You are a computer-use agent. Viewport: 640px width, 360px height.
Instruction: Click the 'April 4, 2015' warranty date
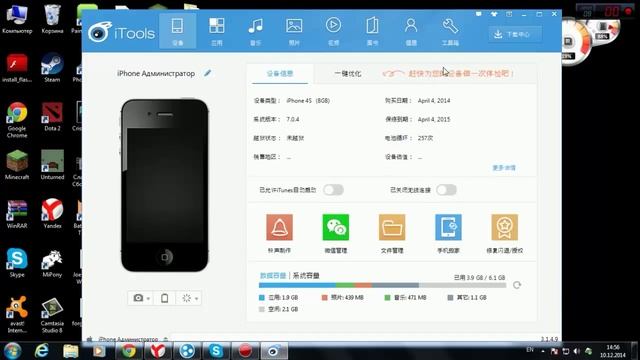434,119
